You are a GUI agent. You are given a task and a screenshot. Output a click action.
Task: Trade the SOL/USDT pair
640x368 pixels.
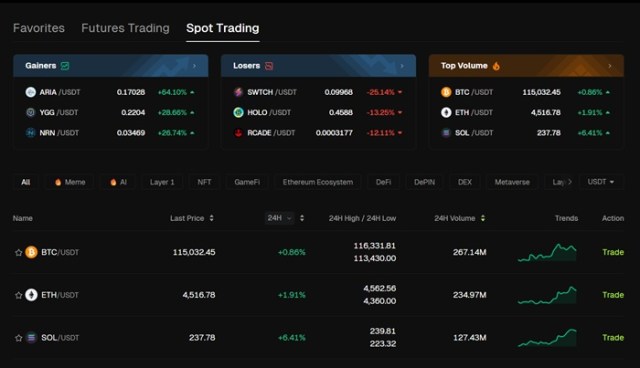tap(613, 337)
